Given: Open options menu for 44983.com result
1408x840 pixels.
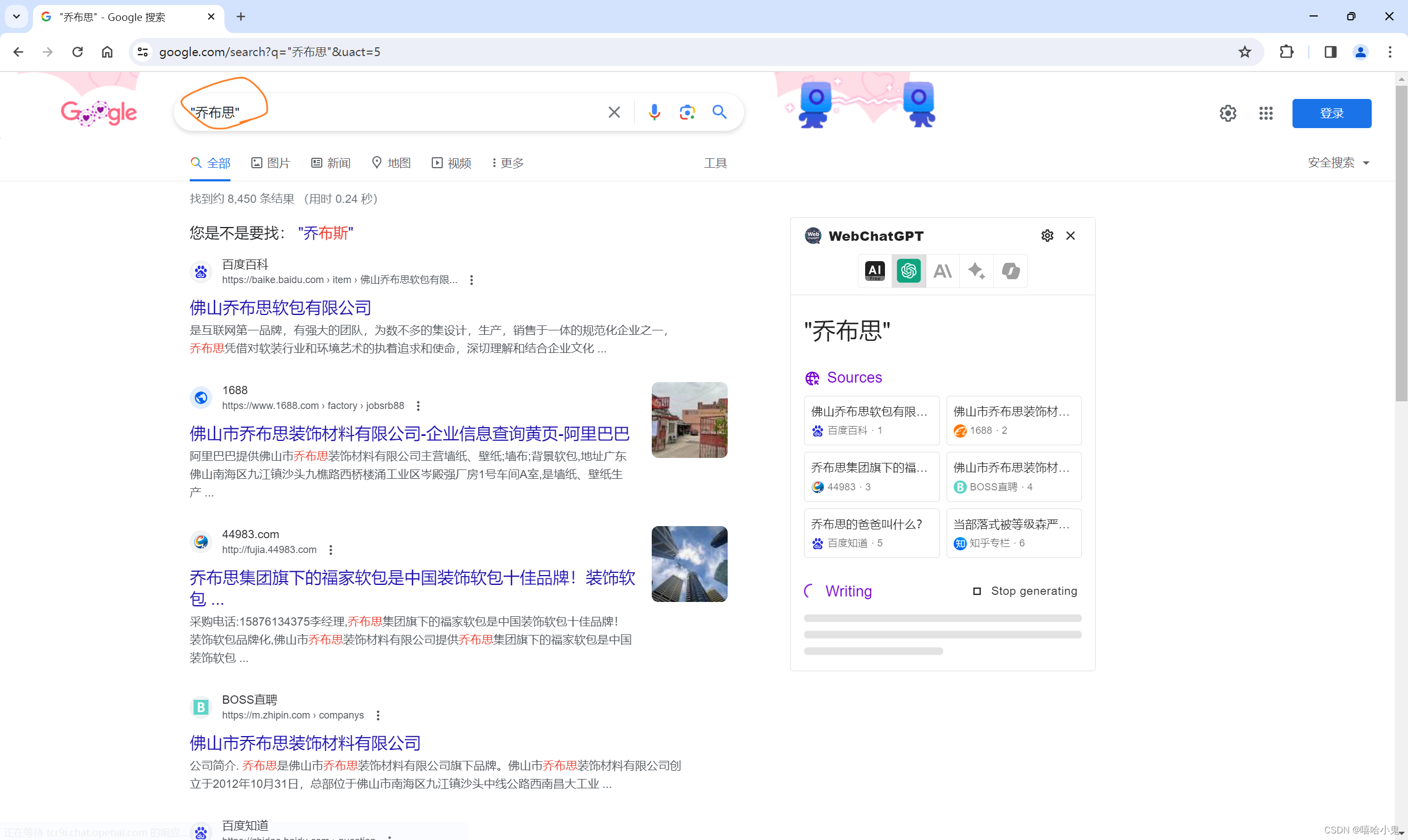Looking at the screenshot, I should (331, 550).
